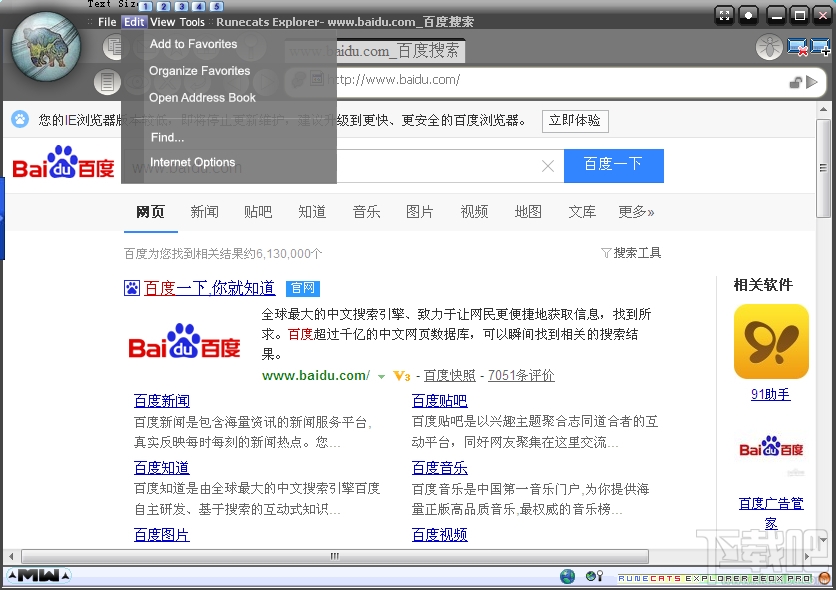Image resolution: width=836 pixels, height=590 pixels.
Task: Open the 百度一下,你就知道 result link
Action: [x=209, y=288]
